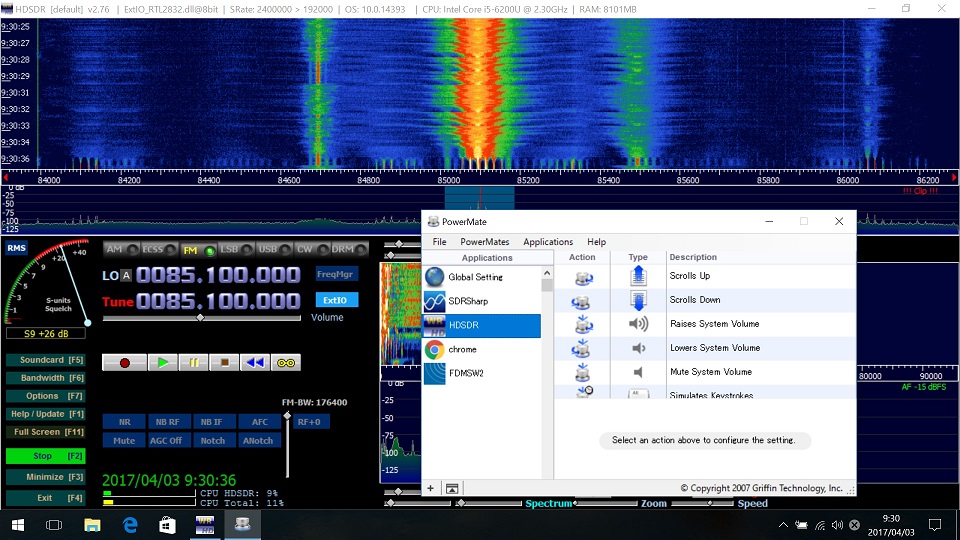
Task: Select LSB demodulation mode
Action: (236, 249)
